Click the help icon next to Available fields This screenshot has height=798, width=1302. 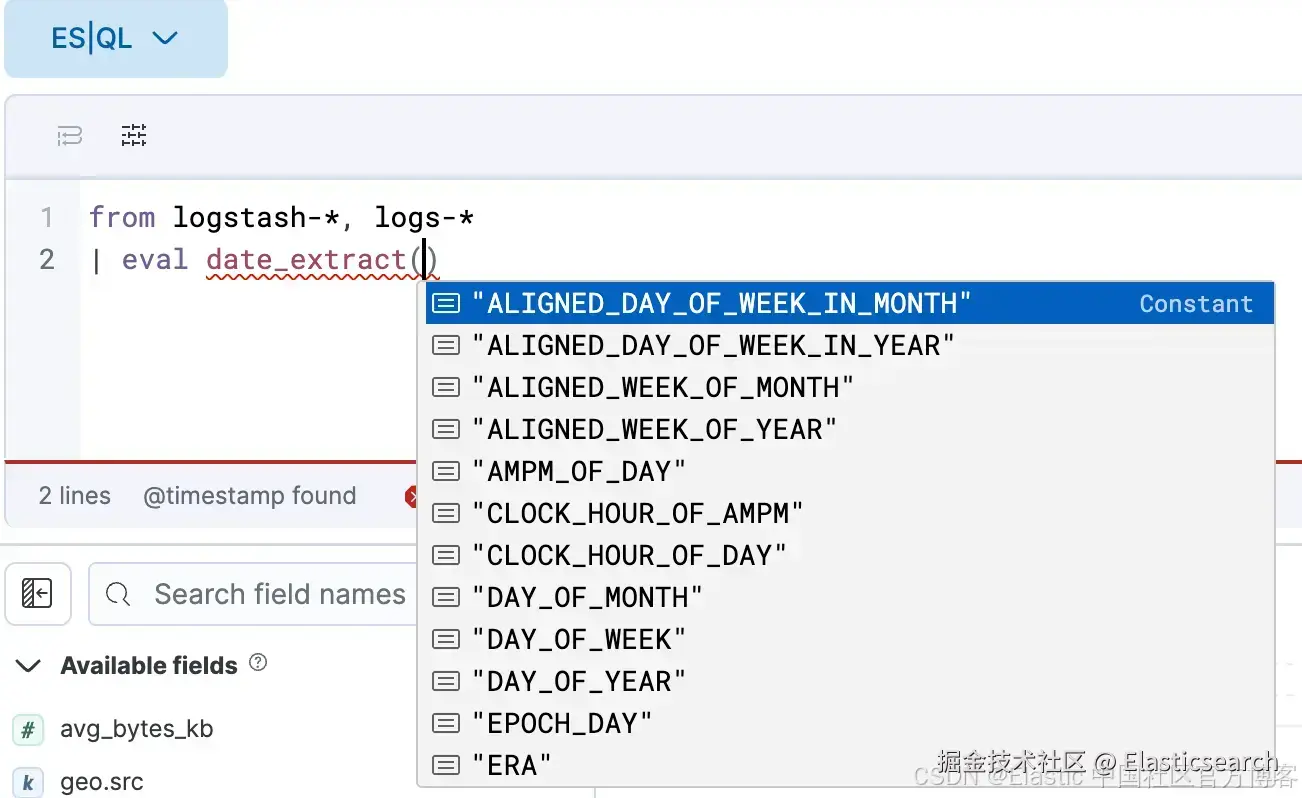click(x=258, y=662)
